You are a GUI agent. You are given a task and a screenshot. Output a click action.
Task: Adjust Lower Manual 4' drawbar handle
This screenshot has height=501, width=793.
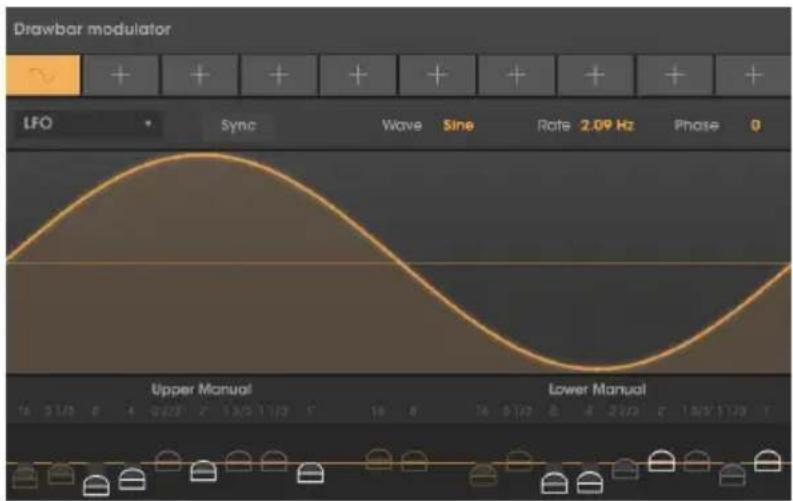(x=590, y=482)
